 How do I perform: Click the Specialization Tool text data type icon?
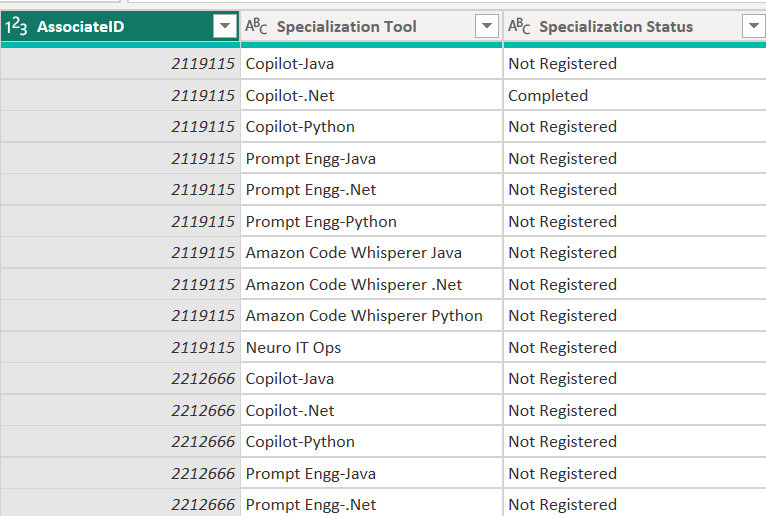click(x=256, y=26)
